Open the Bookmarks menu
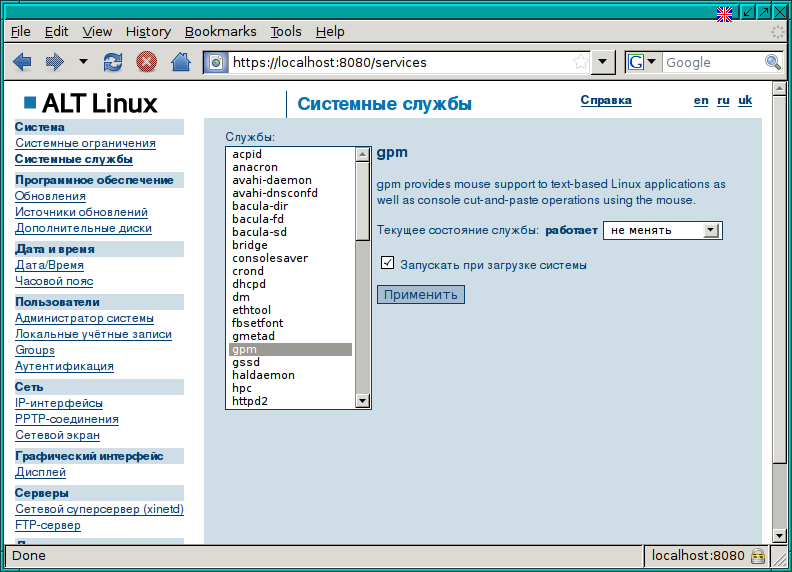Screen dimensions: 792x572 point(220,32)
